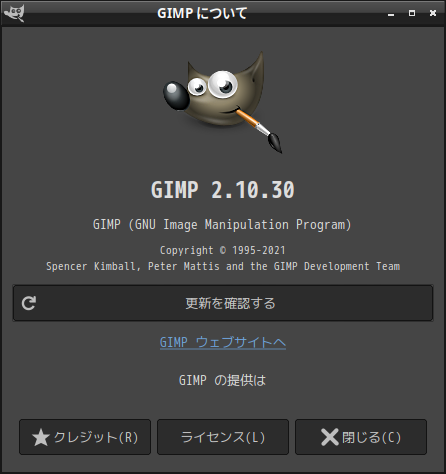Click the large Wilber mascot logo
Screen dimensions: 446x474
223,102
